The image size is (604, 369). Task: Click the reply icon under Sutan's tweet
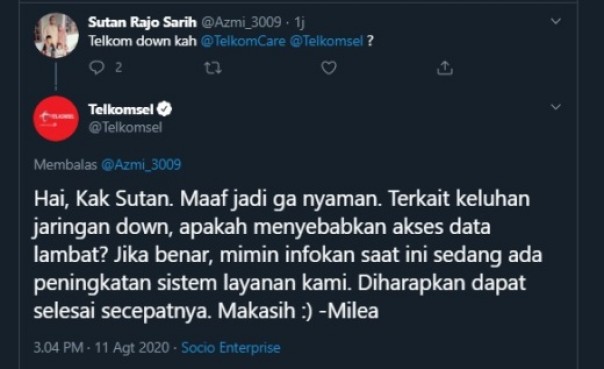tap(96, 68)
